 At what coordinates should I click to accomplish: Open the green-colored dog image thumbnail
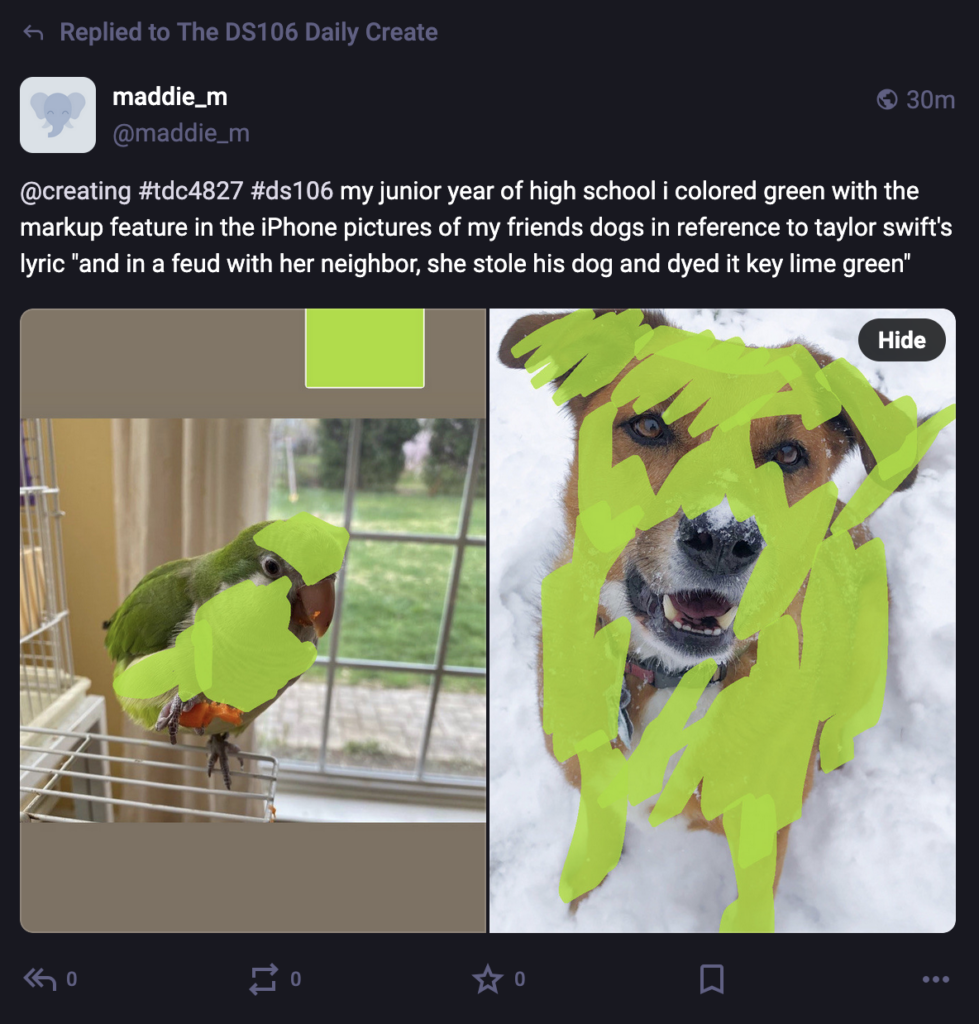click(722, 620)
